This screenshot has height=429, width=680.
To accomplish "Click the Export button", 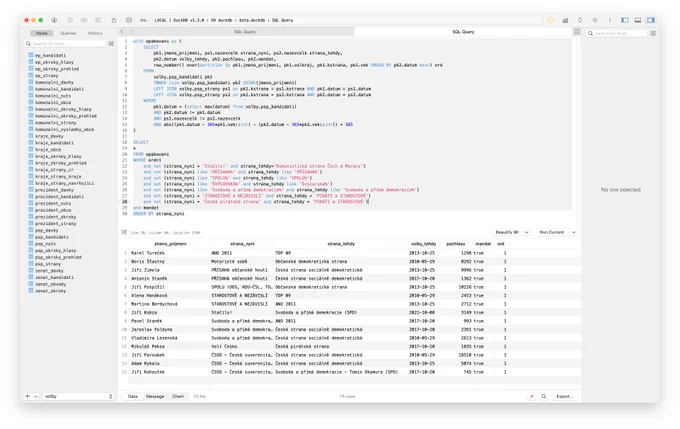I will point(565,396).
